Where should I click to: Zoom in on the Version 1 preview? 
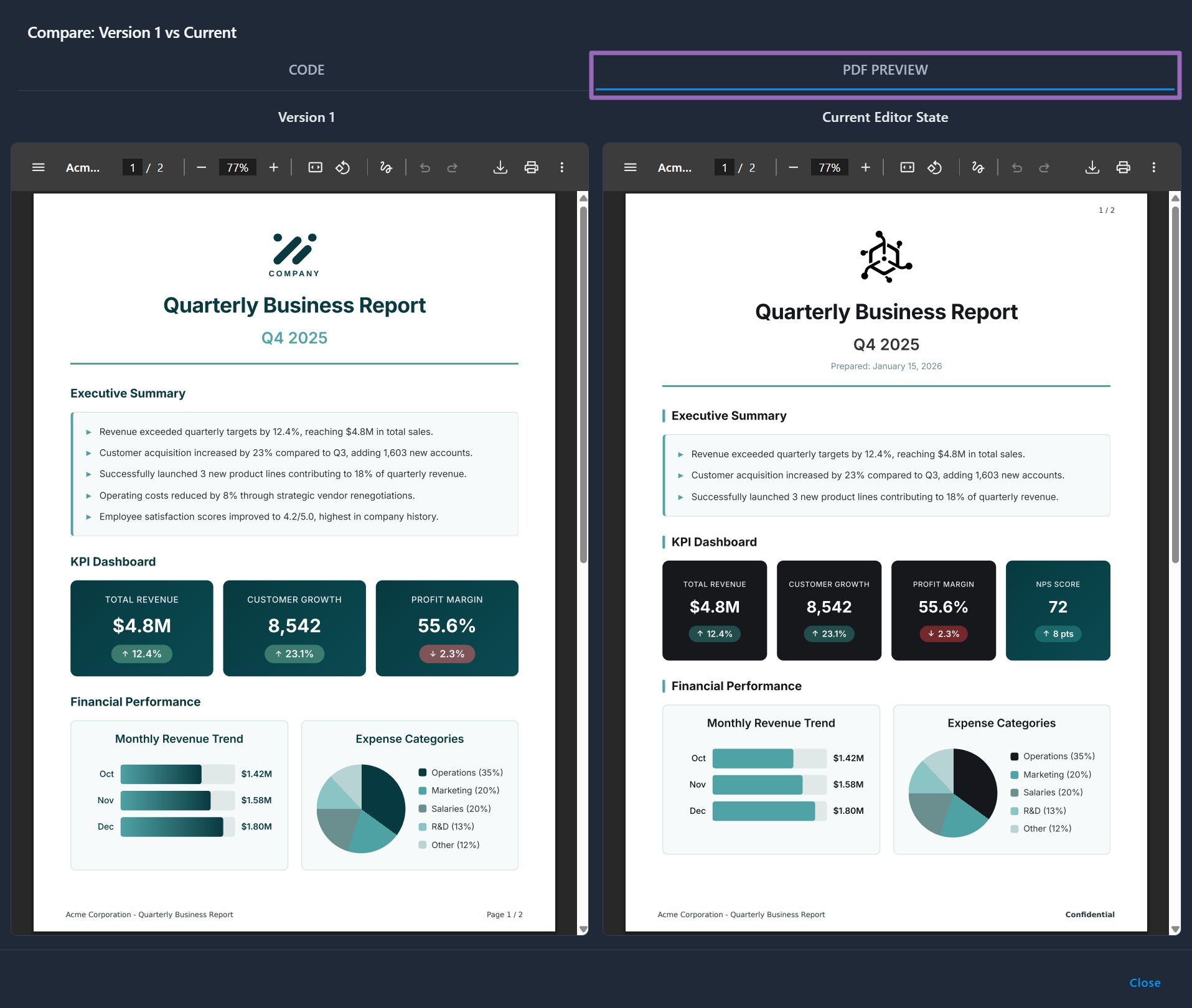click(273, 167)
